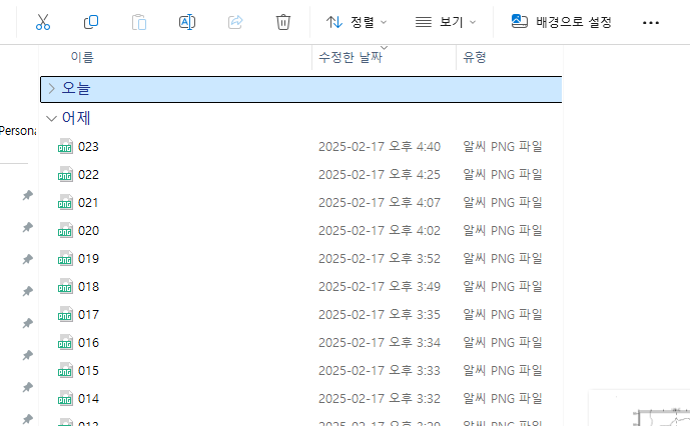Sort by the 이름 column header
The image size is (690, 426).
tap(82, 57)
